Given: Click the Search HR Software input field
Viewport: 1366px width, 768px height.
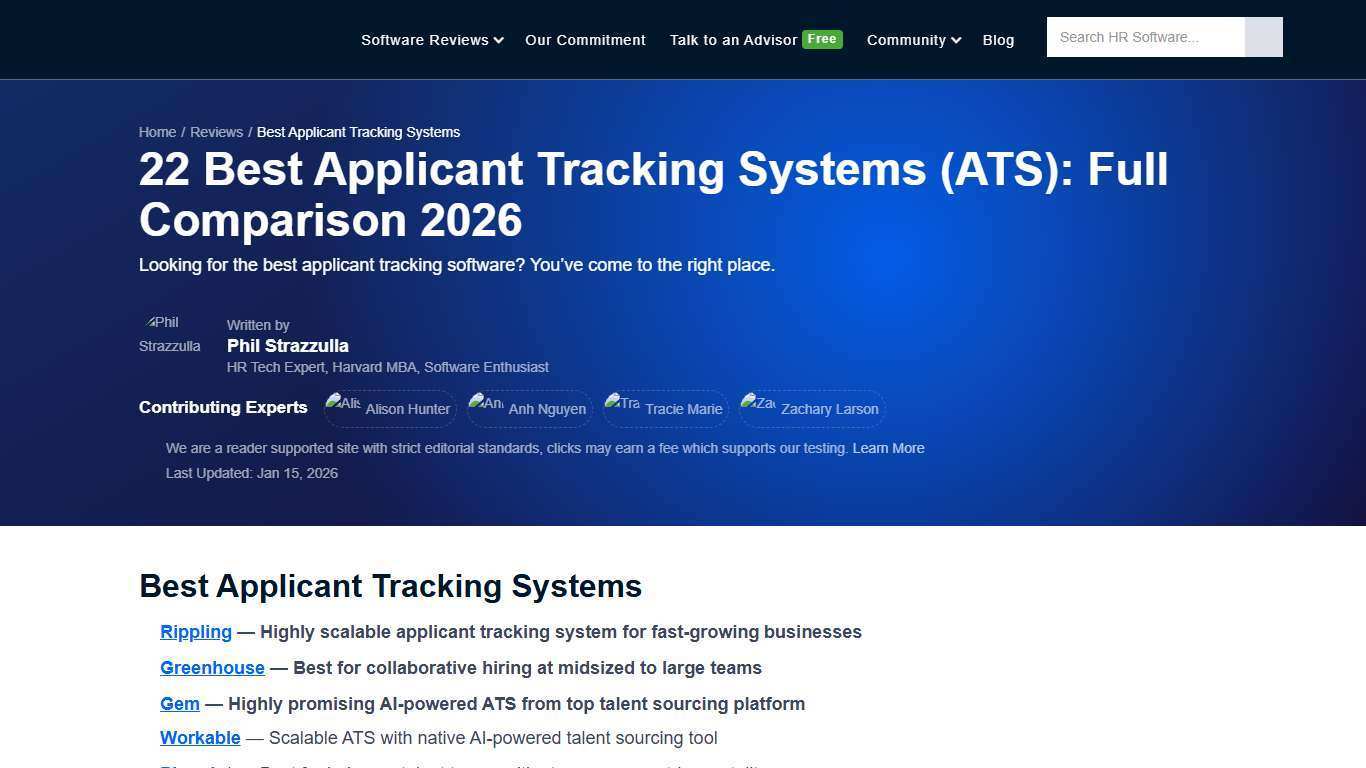Looking at the screenshot, I should click(x=1140, y=37).
